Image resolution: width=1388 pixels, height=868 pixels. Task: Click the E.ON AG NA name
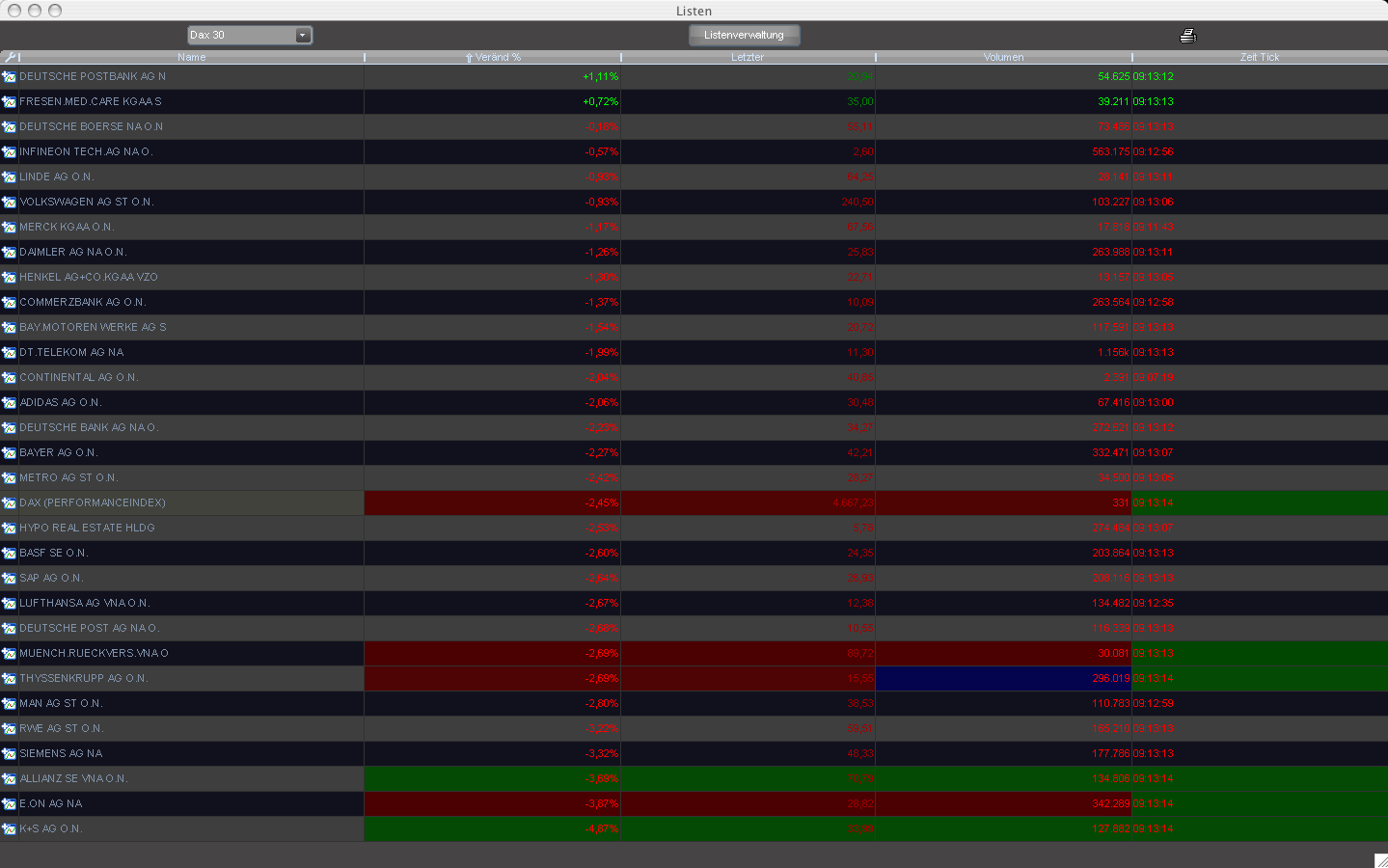(51, 803)
